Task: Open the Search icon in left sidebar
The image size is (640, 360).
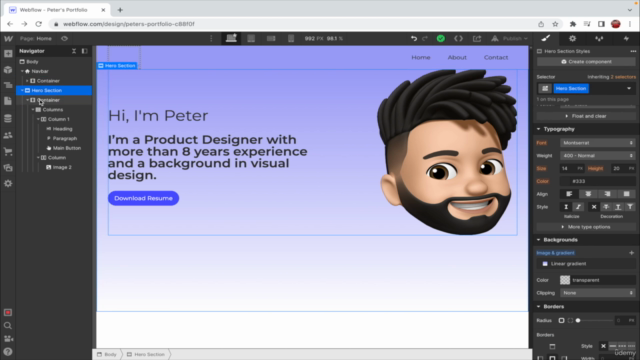Action: [8, 326]
